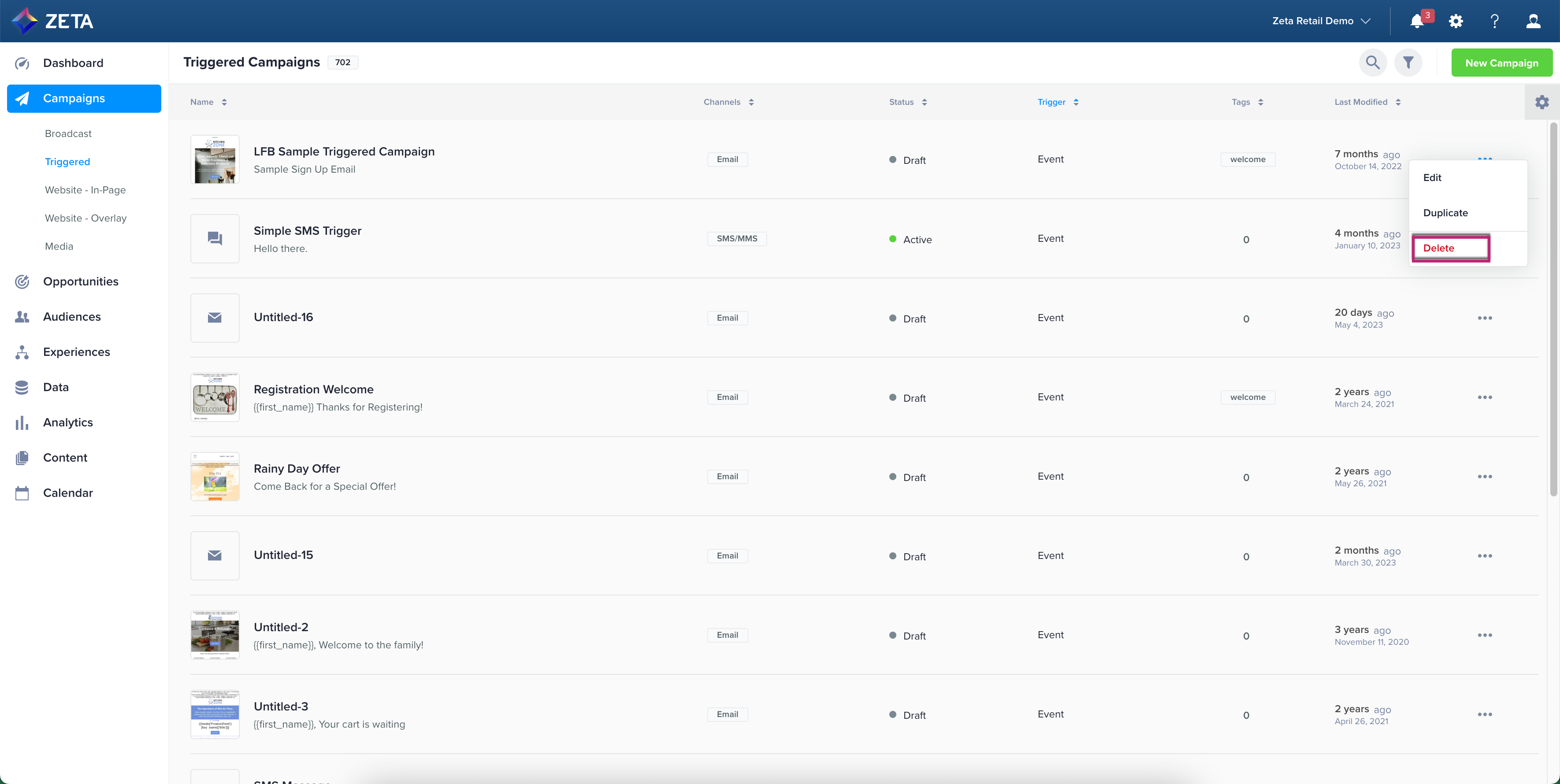The image size is (1560, 784).
Task: Open settings gear in top header
Action: tap(1456, 21)
